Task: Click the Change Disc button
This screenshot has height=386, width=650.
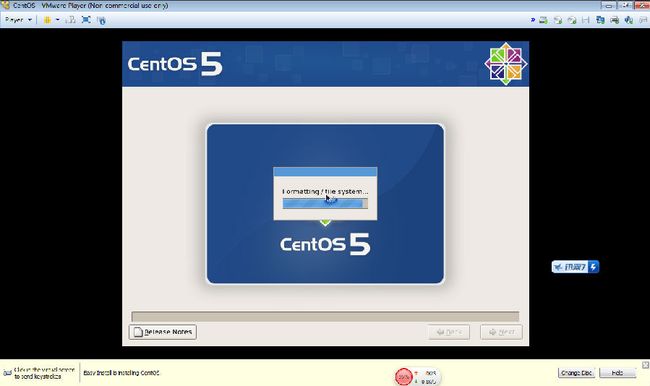Action: pos(576,373)
